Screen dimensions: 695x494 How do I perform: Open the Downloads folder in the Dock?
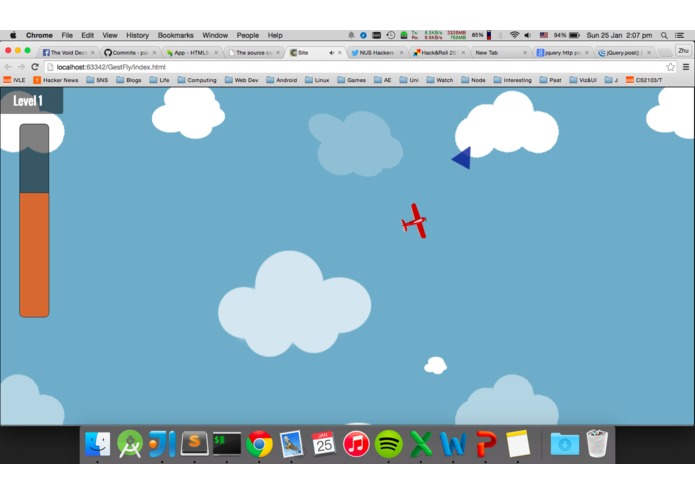click(x=565, y=444)
